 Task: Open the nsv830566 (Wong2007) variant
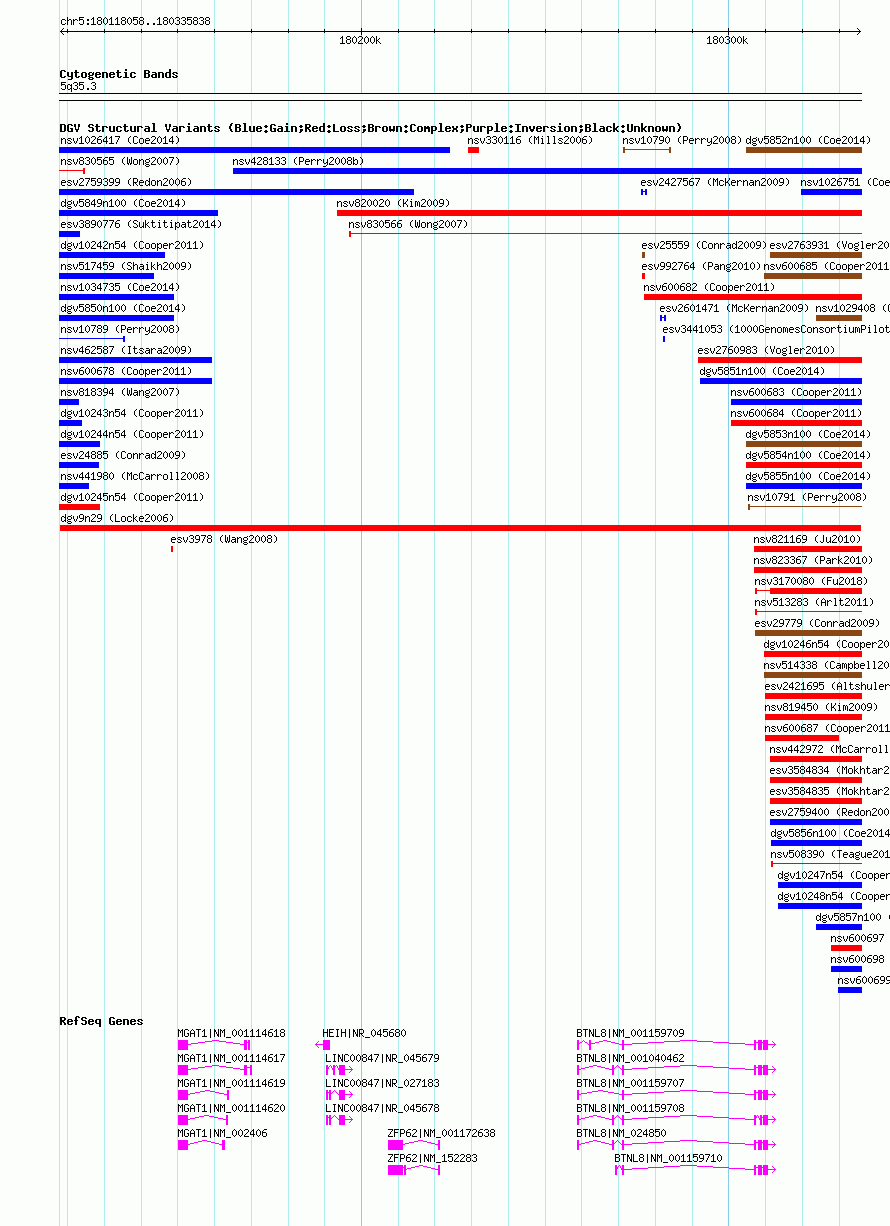click(x=605, y=234)
